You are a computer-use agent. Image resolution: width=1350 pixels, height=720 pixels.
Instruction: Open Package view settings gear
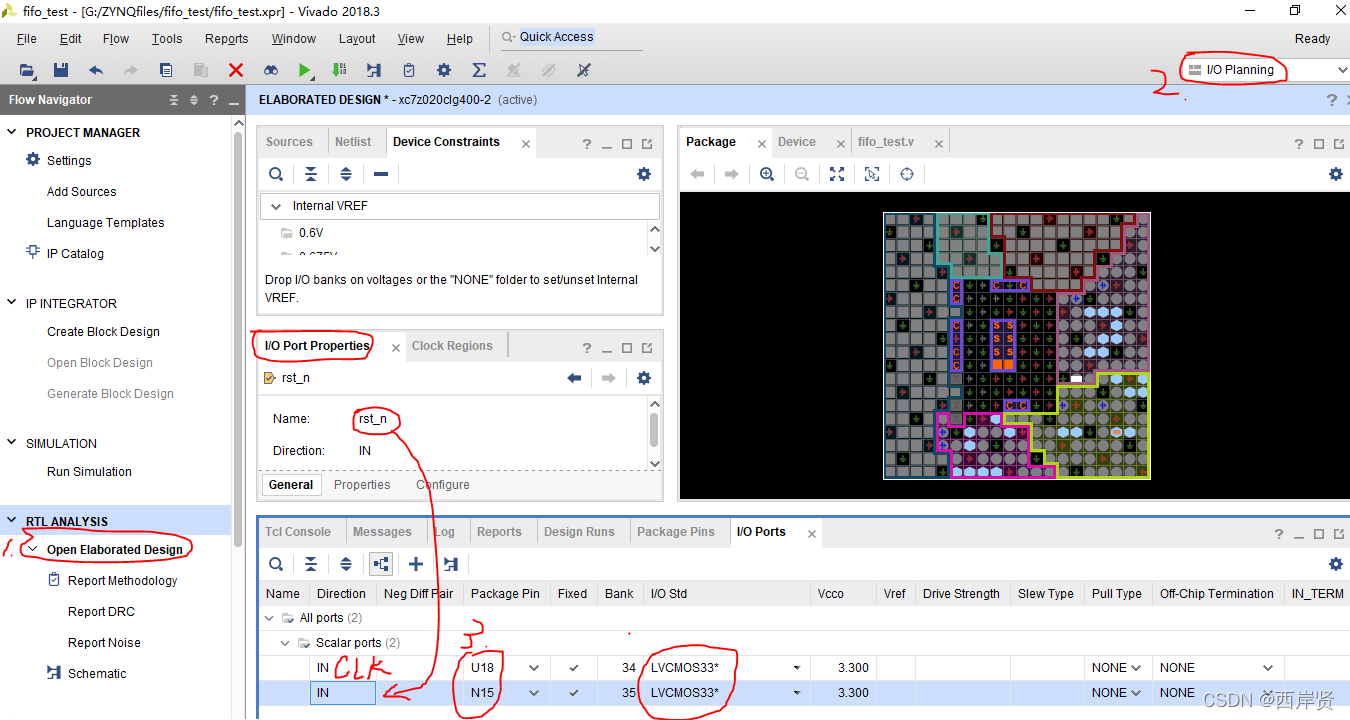1336,174
